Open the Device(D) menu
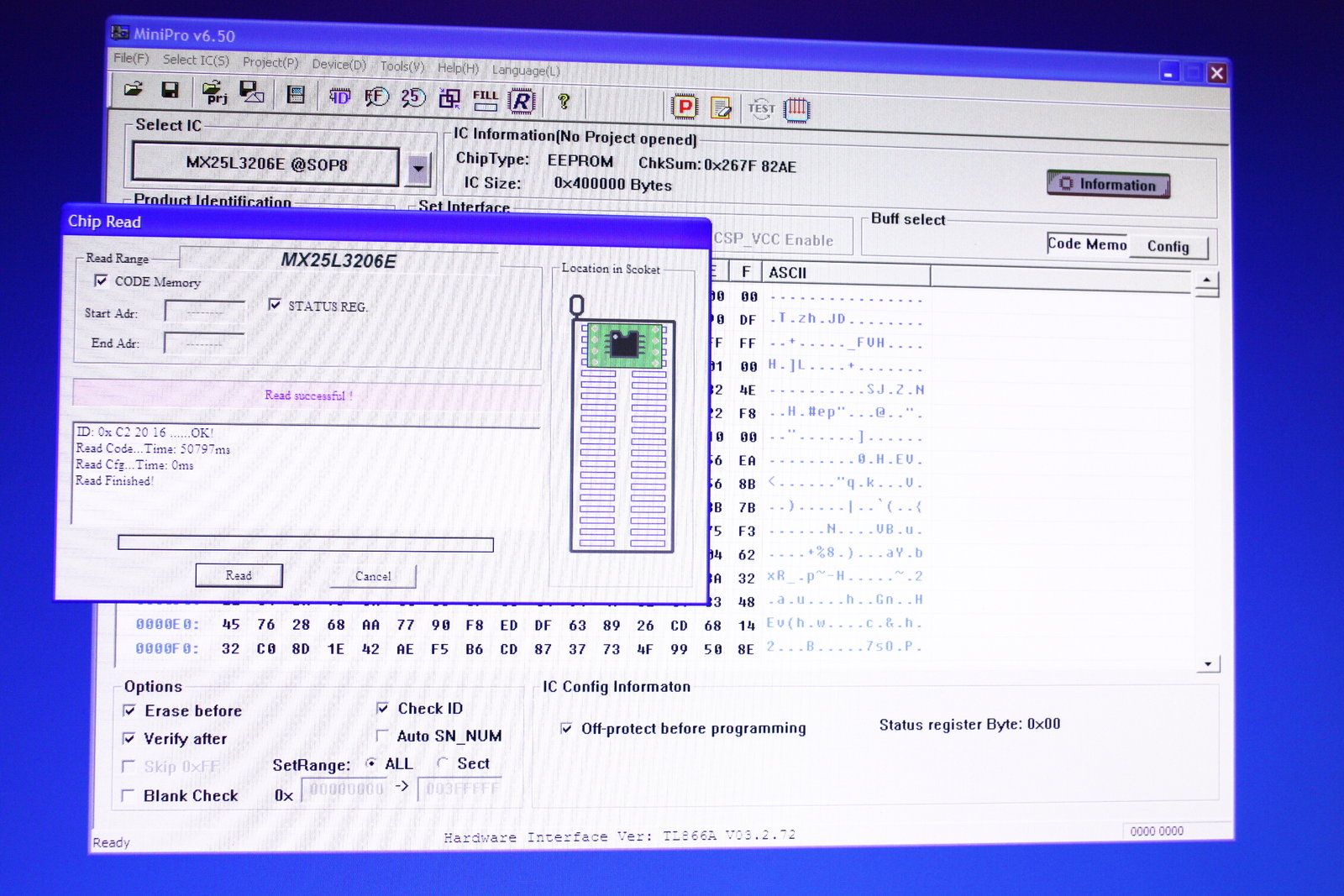Image resolution: width=1344 pixels, height=896 pixels. point(339,64)
